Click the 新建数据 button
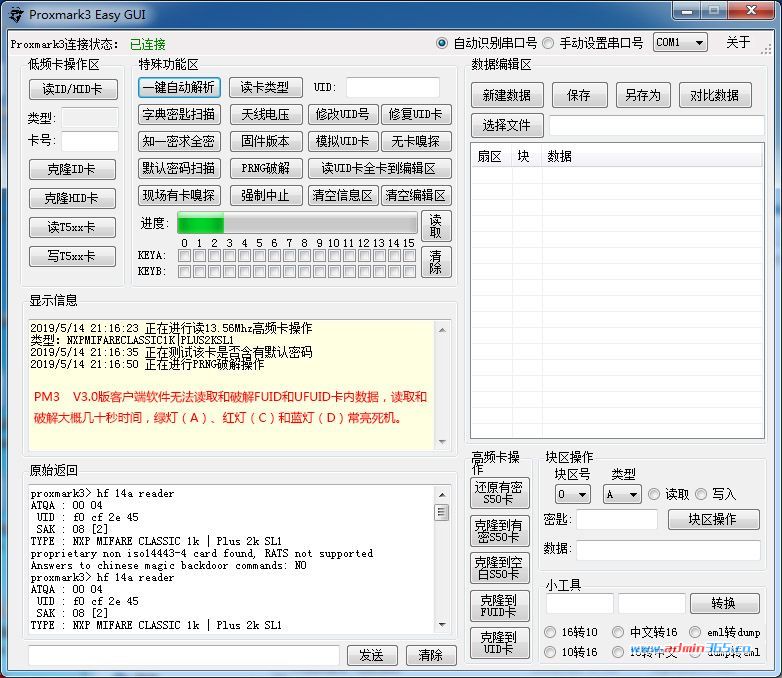 pos(507,95)
